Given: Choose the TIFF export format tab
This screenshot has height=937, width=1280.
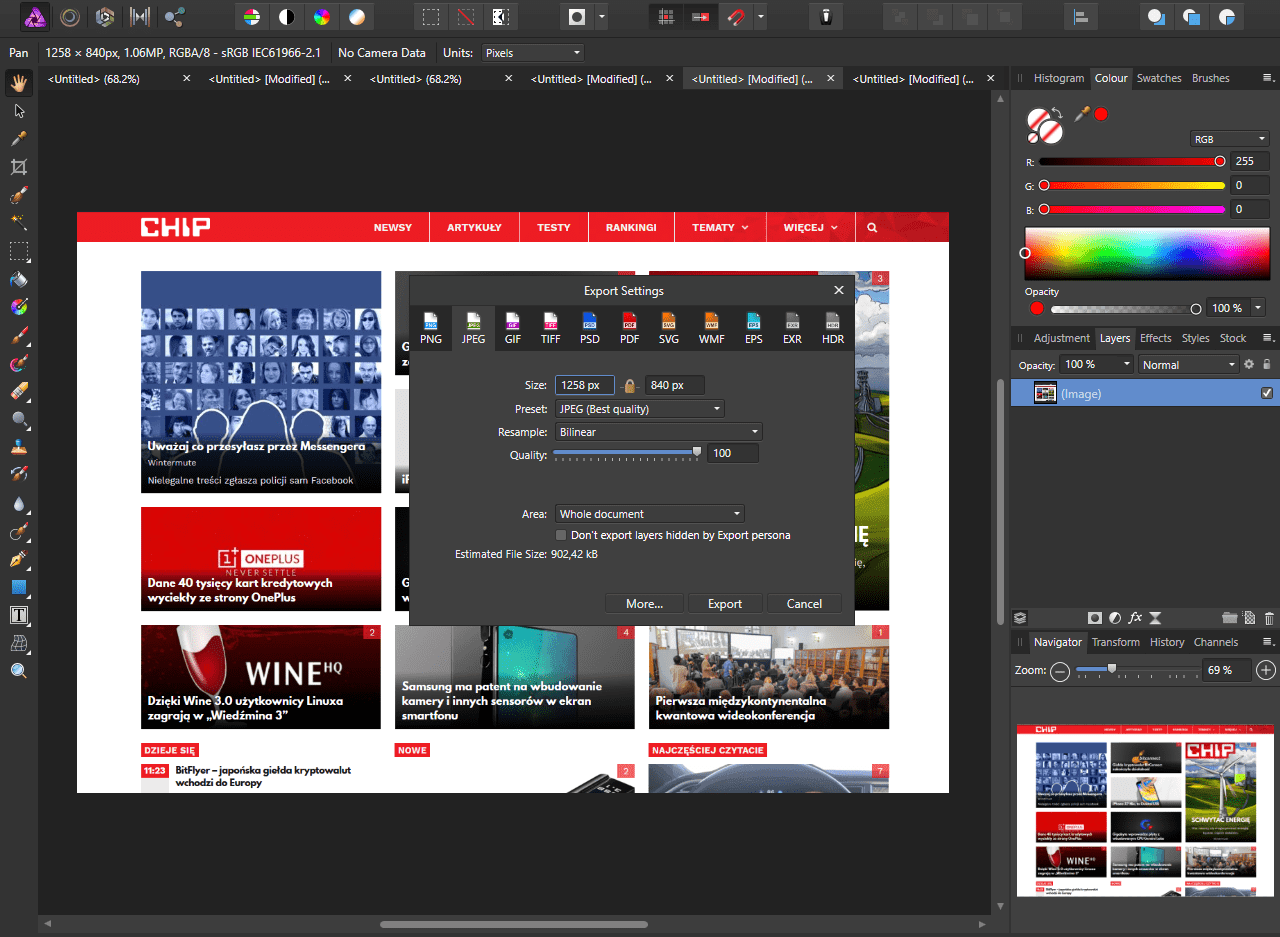Looking at the screenshot, I should (x=551, y=328).
